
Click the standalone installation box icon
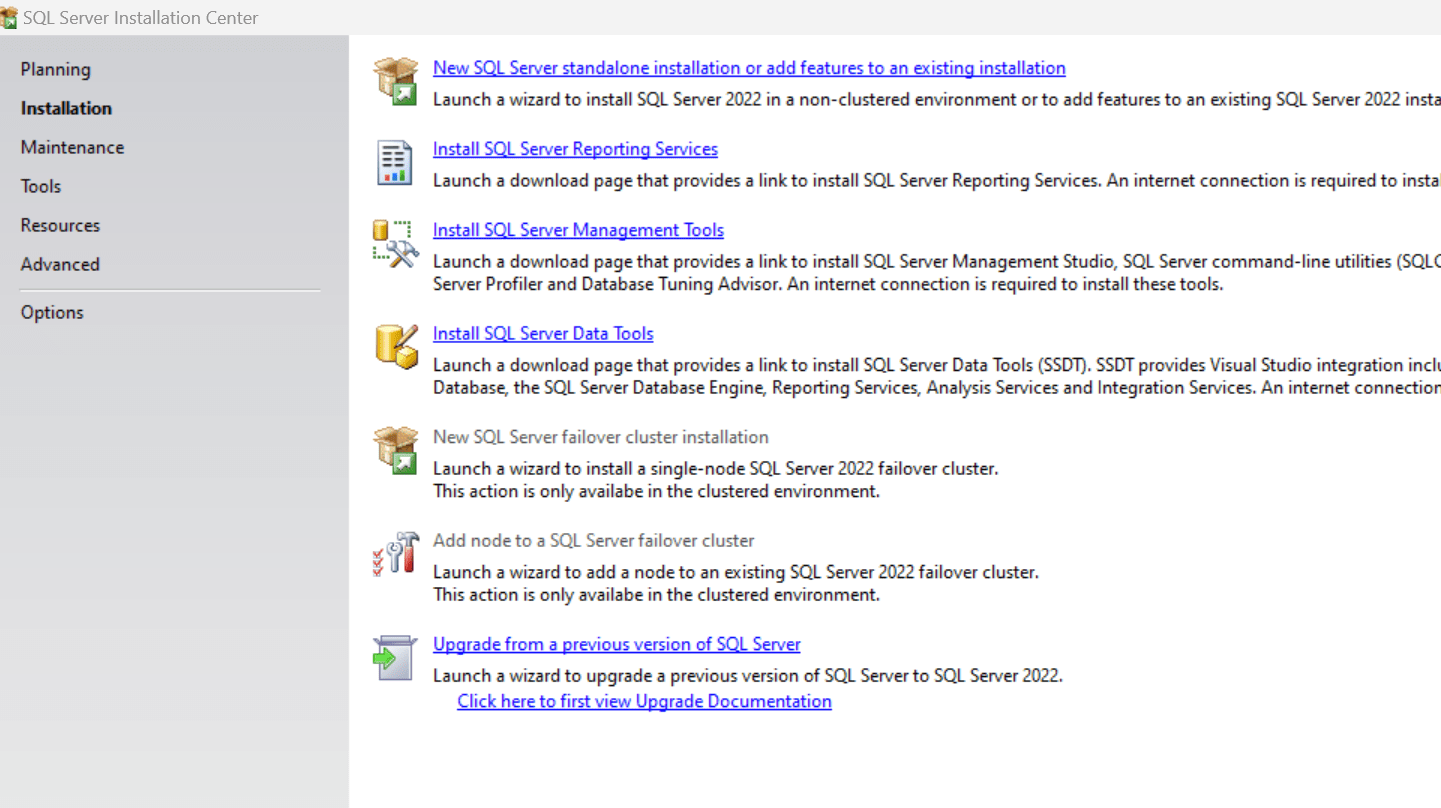coord(395,81)
